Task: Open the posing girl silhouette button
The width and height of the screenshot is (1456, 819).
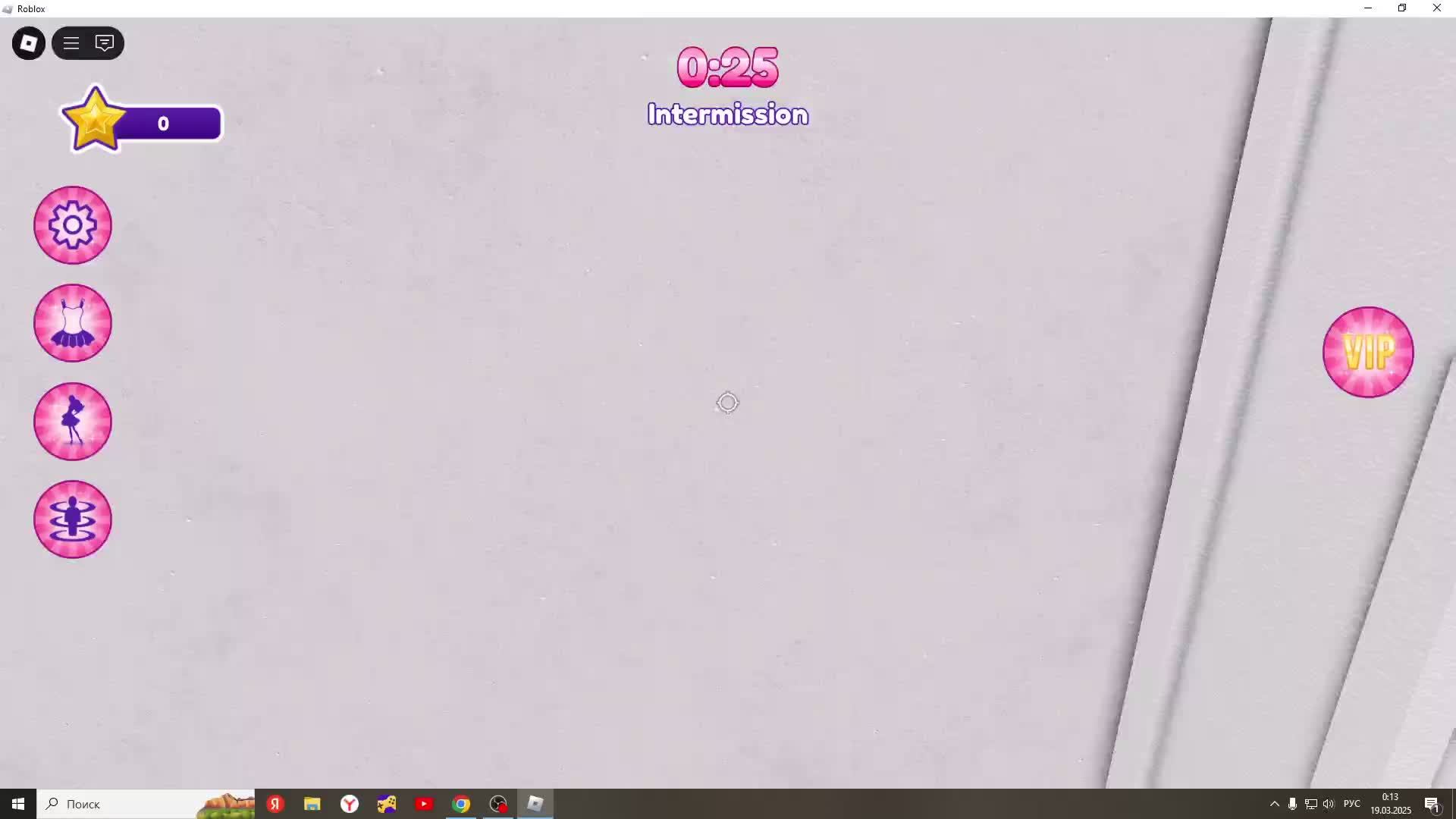Action: click(73, 422)
